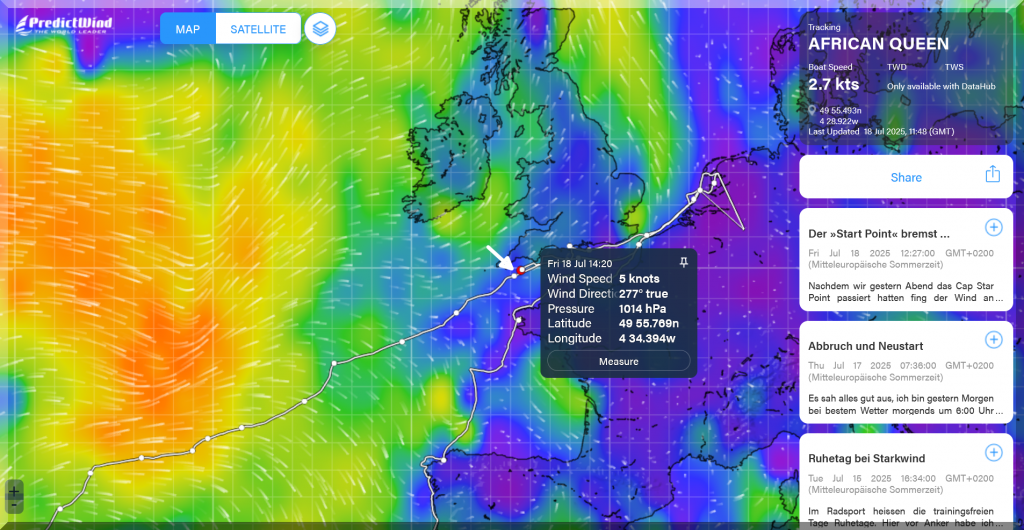The height and width of the screenshot is (530, 1024).
Task: Click the PredictWind logo
Action: (x=62, y=25)
